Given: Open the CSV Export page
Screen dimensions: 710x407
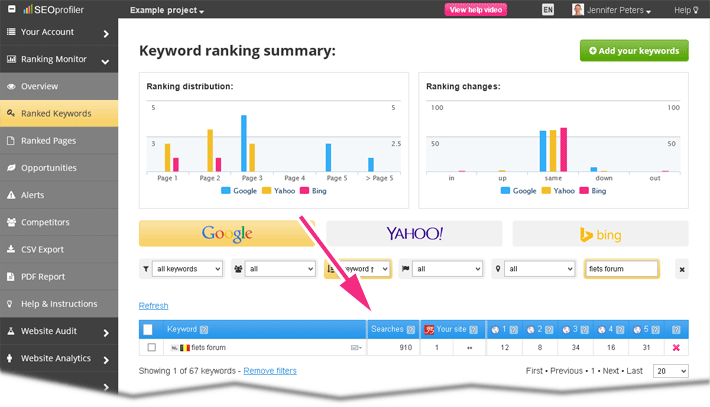Looking at the screenshot, I should pyautogui.click(x=42, y=249).
